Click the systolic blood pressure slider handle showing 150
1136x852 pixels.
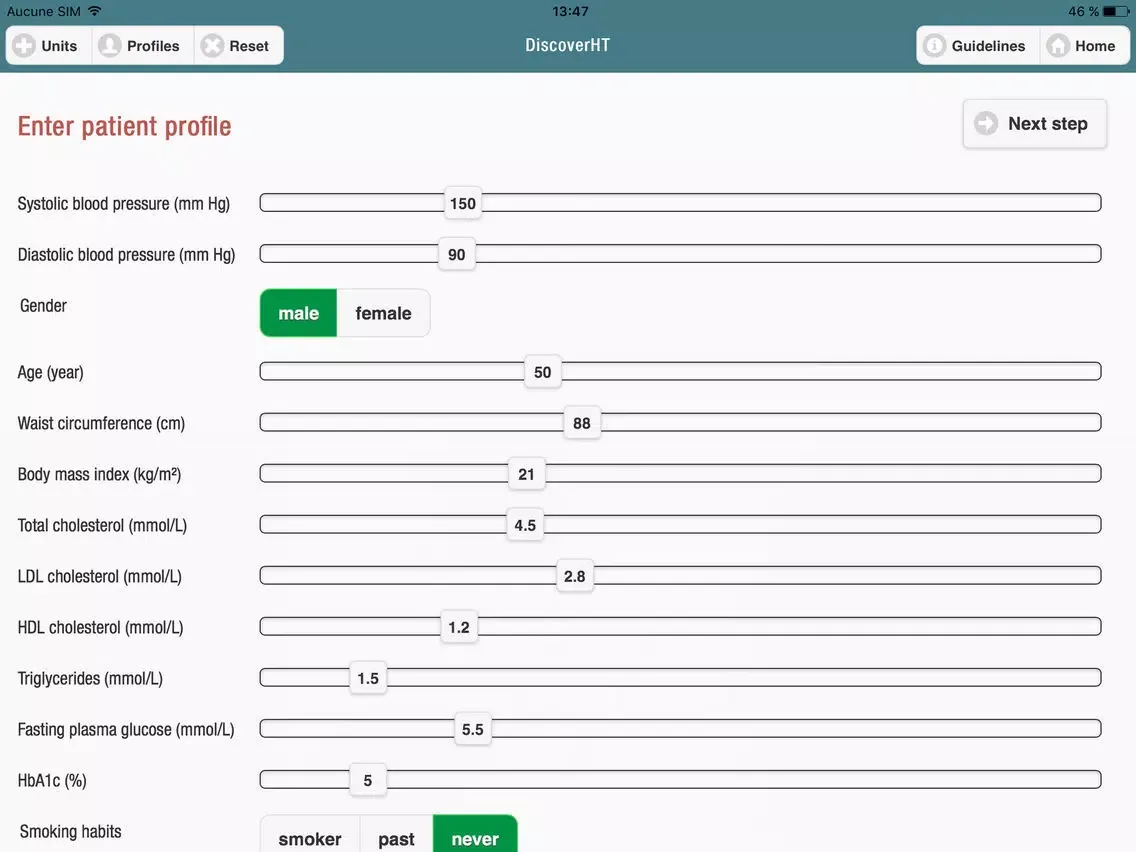[x=462, y=202]
